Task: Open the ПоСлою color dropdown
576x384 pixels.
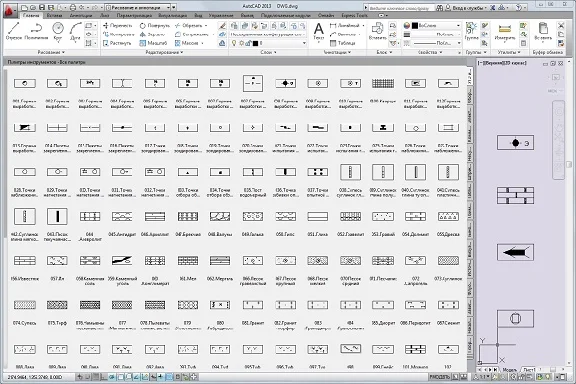Action: click(436, 25)
